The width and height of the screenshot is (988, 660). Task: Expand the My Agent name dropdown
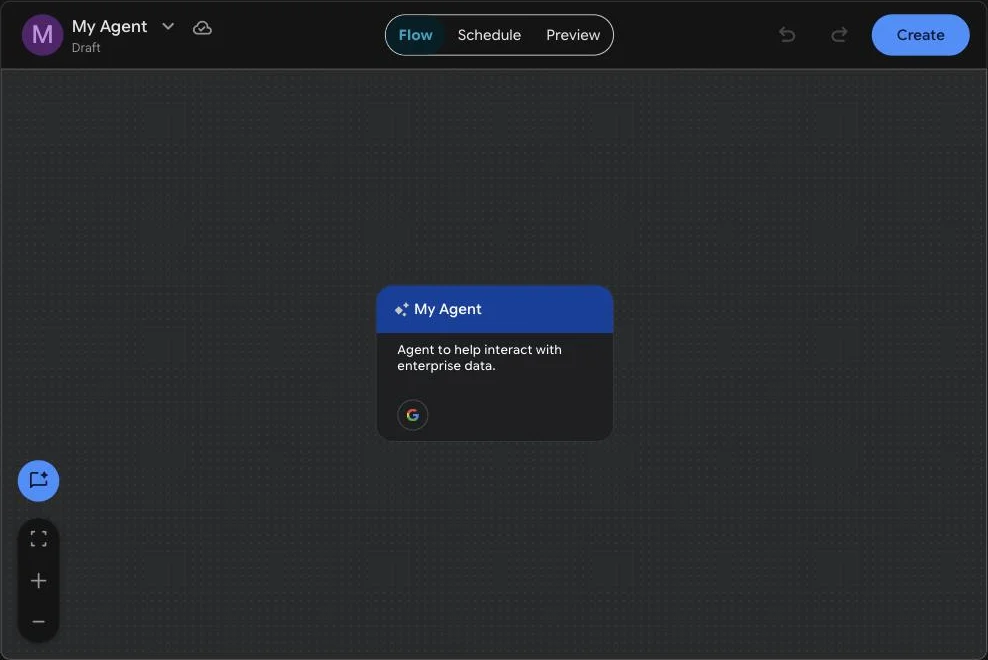168,26
